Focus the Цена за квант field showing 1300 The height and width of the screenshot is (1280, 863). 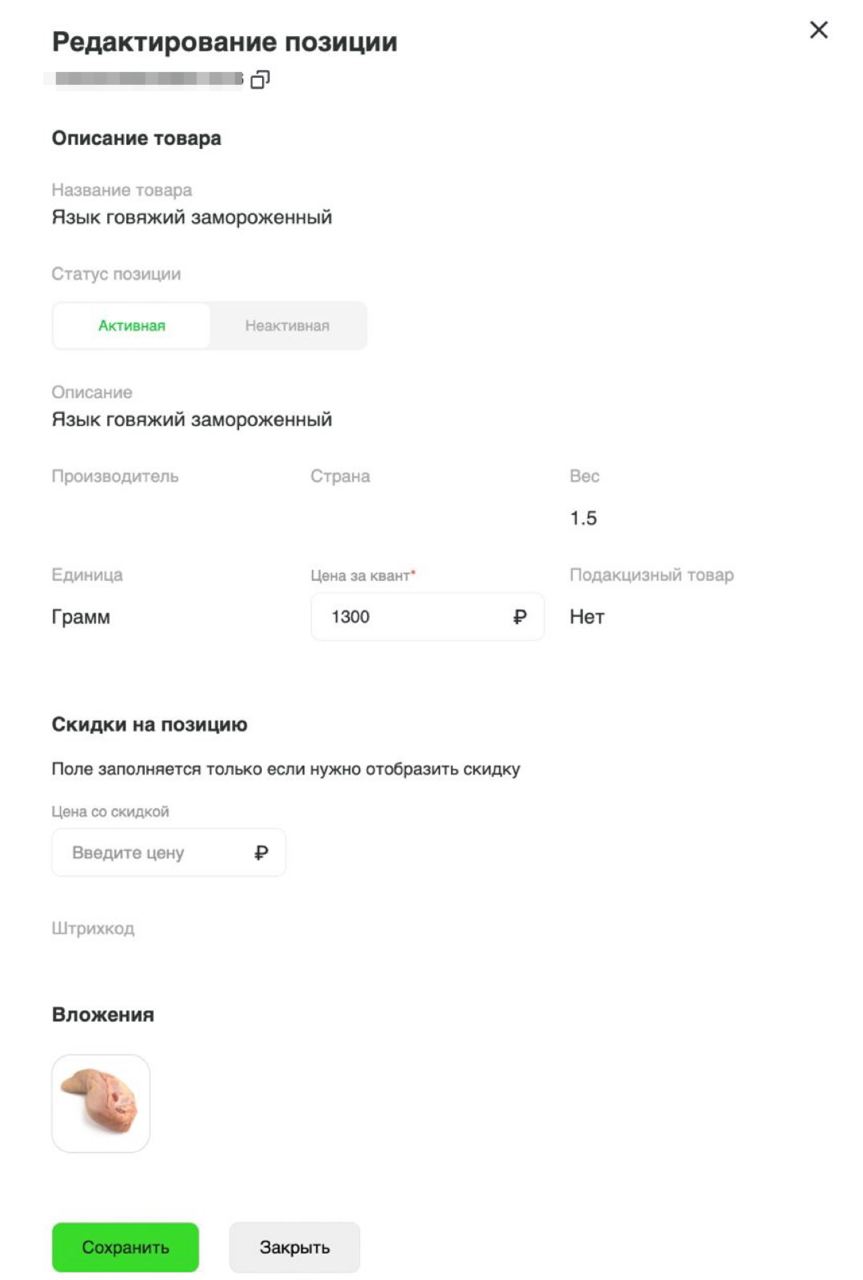click(428, 617)
